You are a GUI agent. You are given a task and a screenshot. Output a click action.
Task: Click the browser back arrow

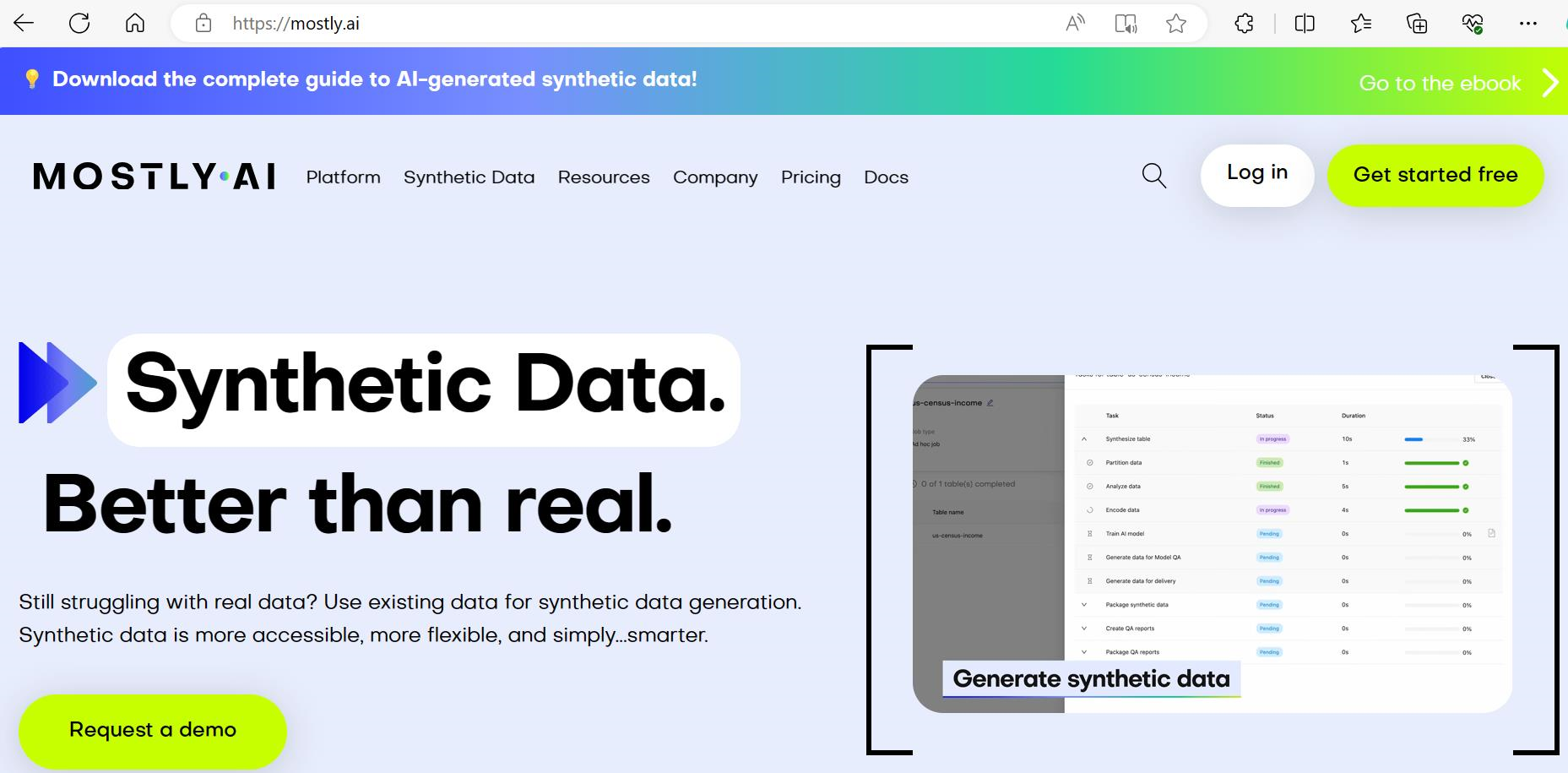(x=24, y=24)
